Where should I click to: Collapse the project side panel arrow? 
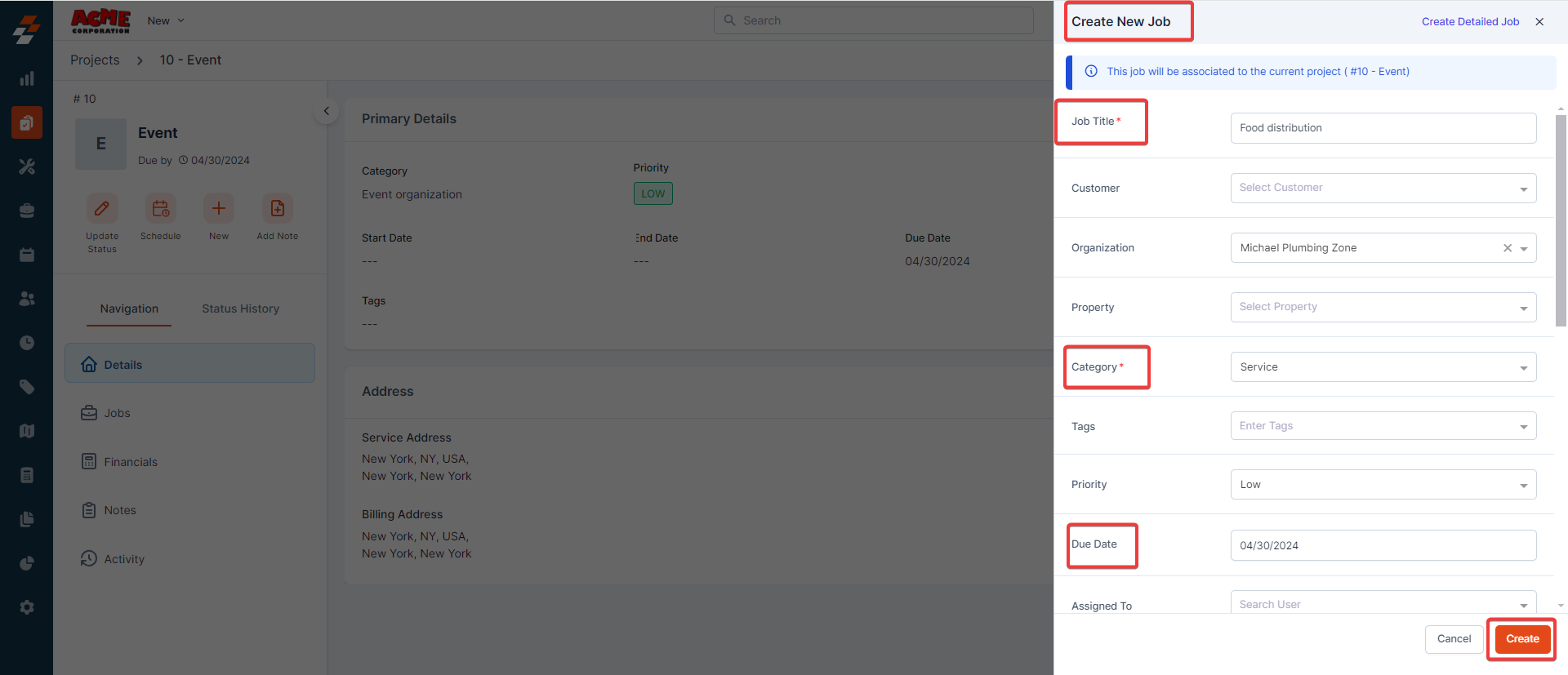click(326, 111)
